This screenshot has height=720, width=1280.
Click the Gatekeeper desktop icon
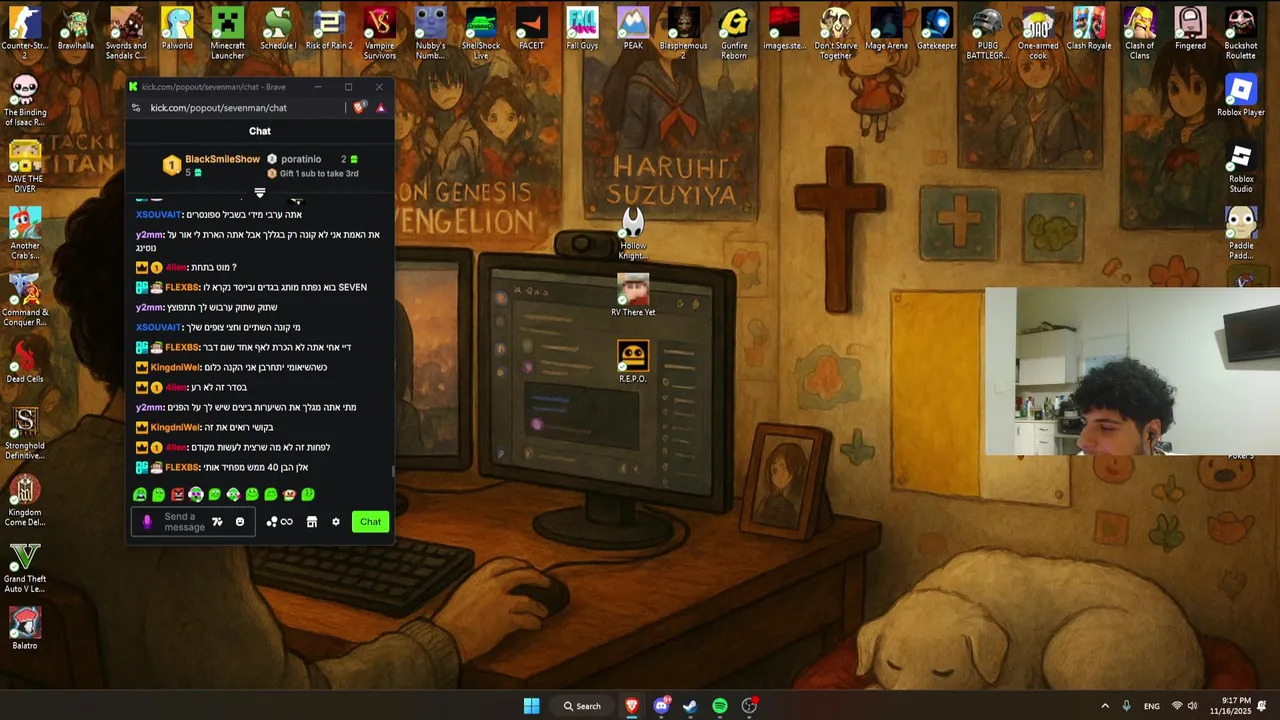point(937,29)
